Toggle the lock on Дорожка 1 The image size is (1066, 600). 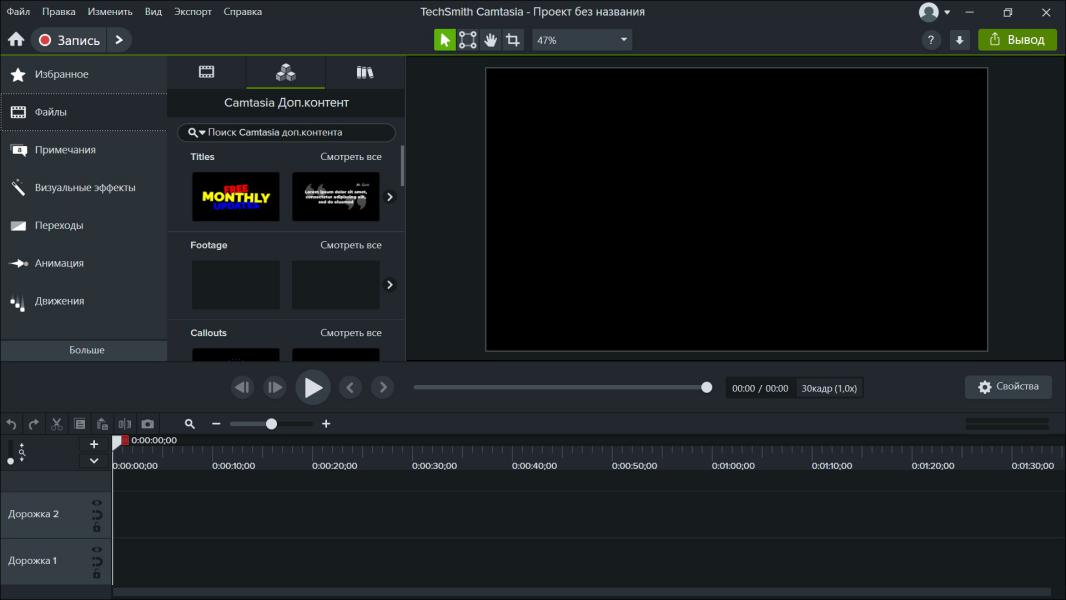coord(97,574)
